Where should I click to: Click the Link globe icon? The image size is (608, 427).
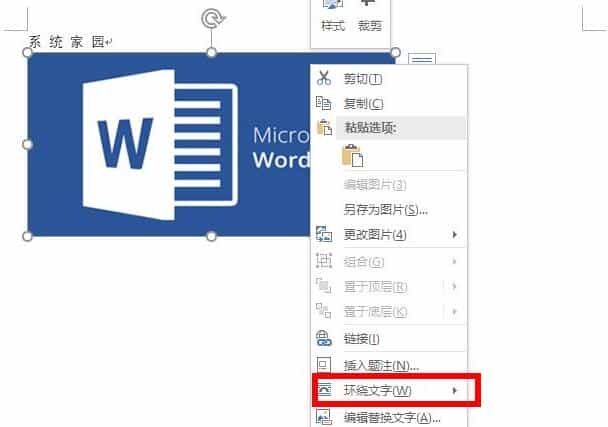coord(324,339)
